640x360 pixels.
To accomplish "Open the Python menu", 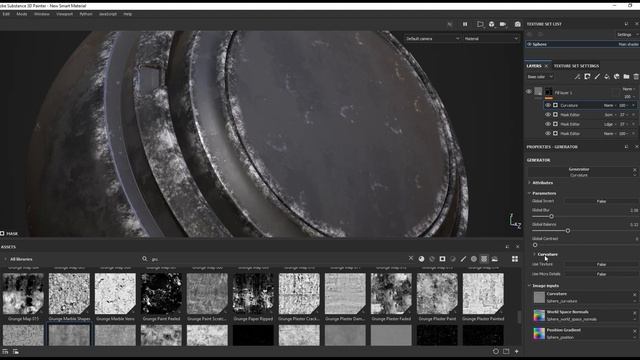I will (86, 14).
